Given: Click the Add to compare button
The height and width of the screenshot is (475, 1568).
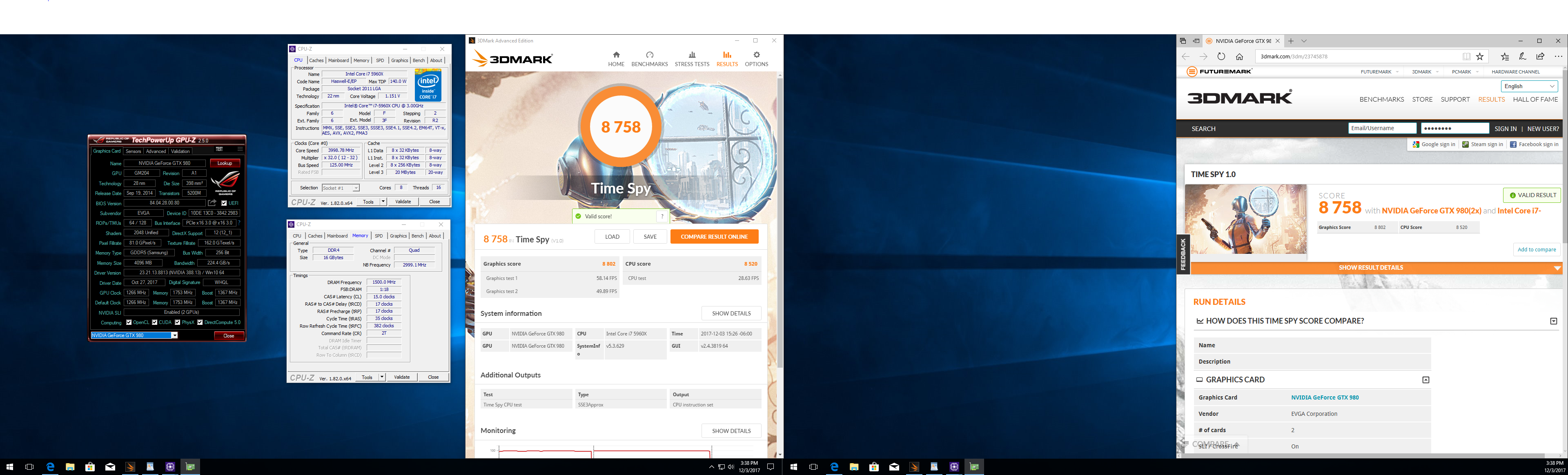Looking at the screenshot, I should 1536,250.
